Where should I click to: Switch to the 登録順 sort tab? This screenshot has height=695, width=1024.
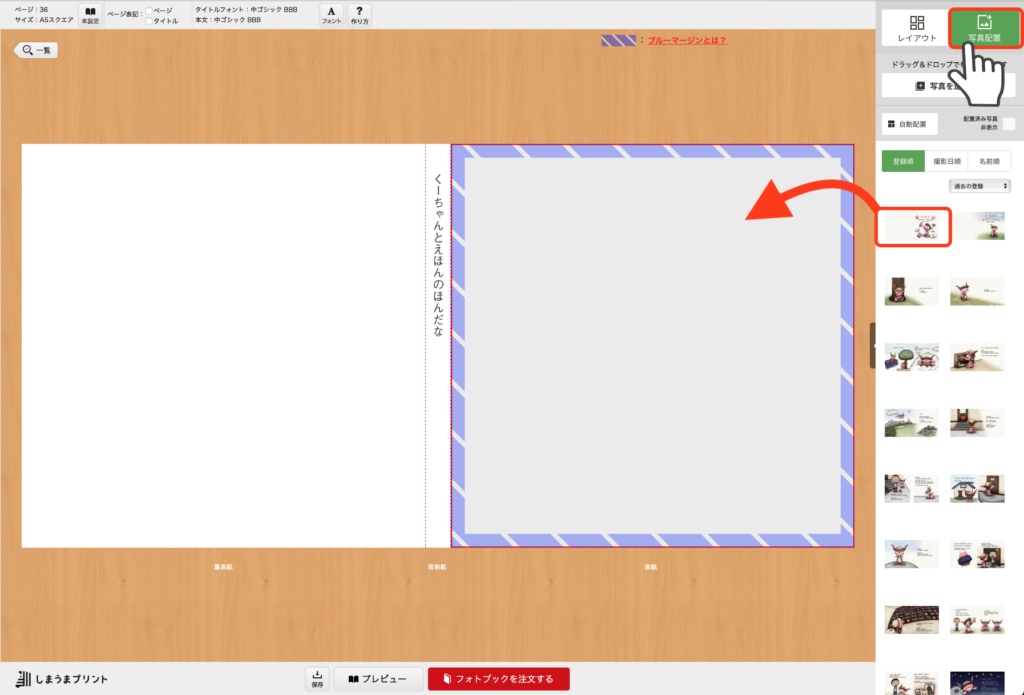tap(903, 161)
